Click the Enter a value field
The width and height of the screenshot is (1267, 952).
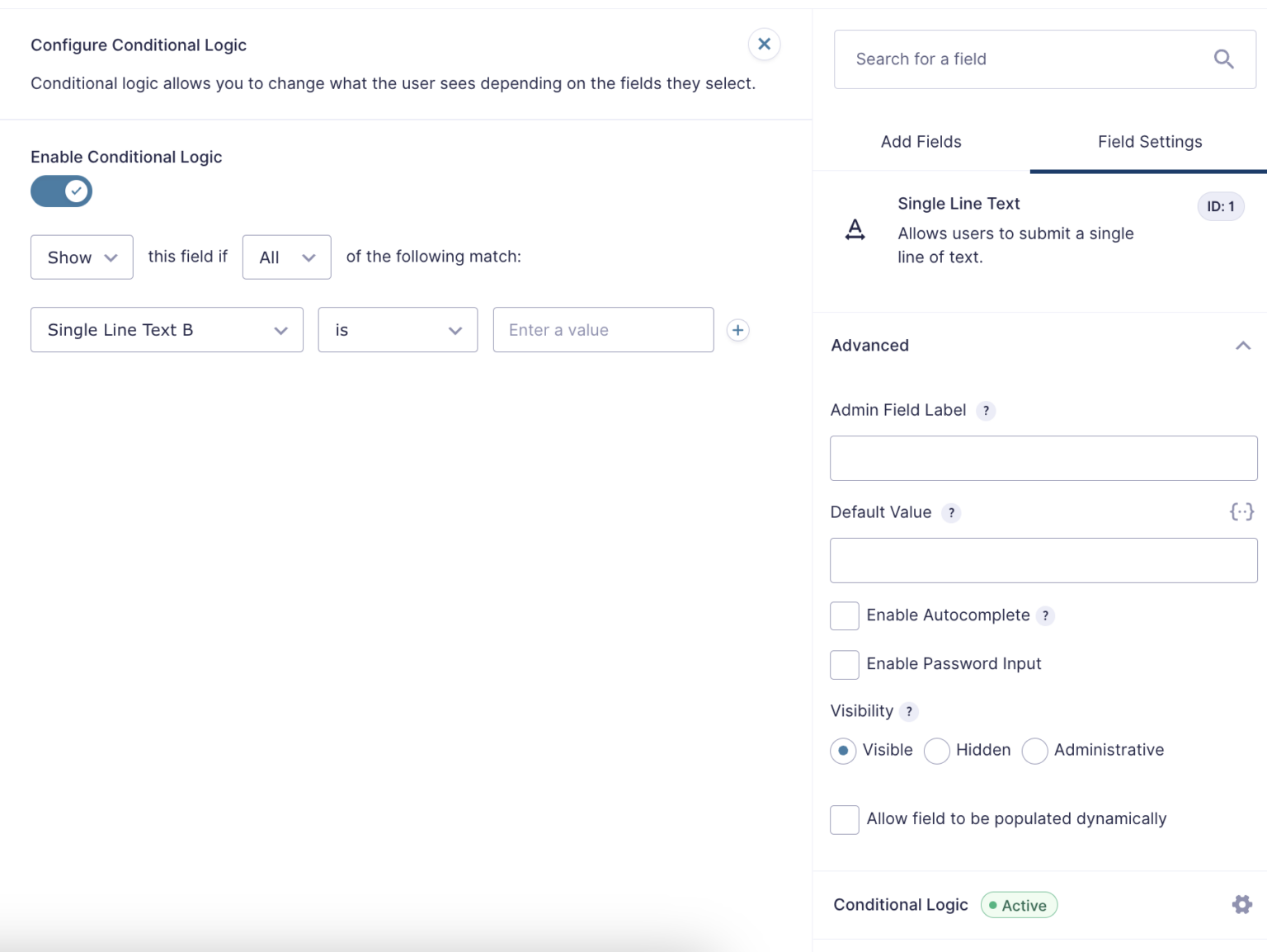pyautogui.click(x=603, y=329)
